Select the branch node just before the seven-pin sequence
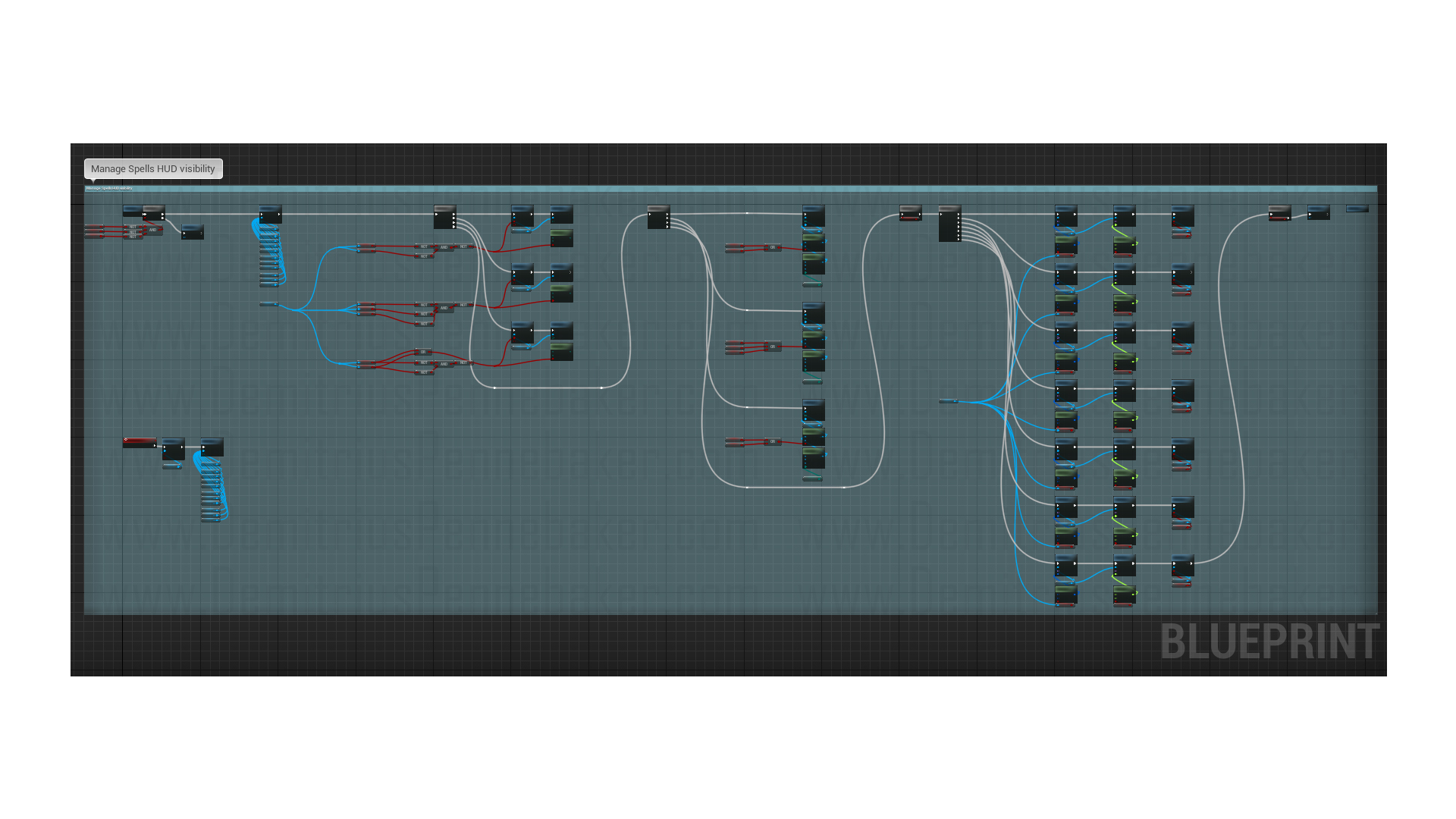The image size is (1456, 819). pos(911,213)
